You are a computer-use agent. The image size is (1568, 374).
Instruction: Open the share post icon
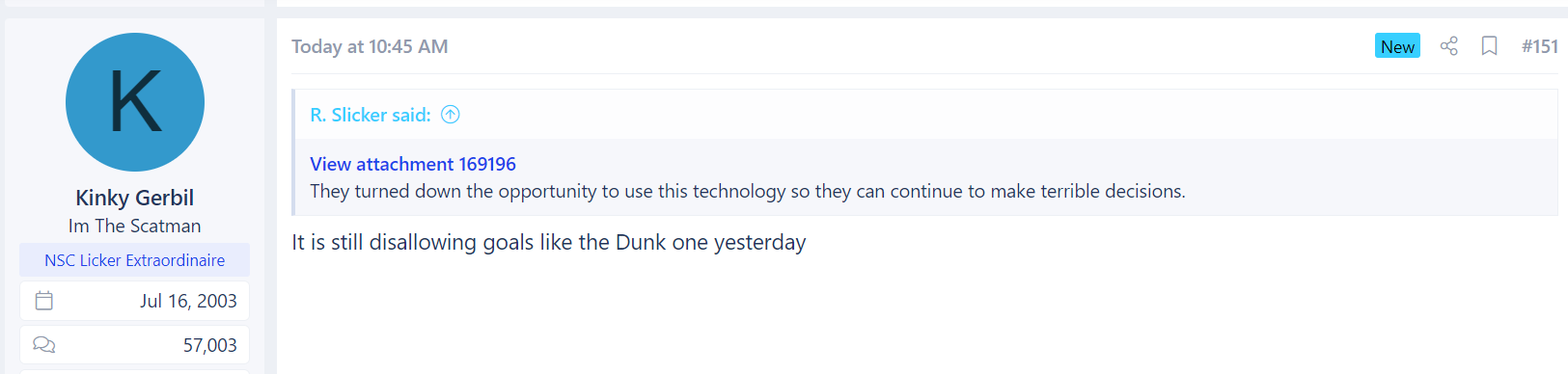click(1448, 46)
